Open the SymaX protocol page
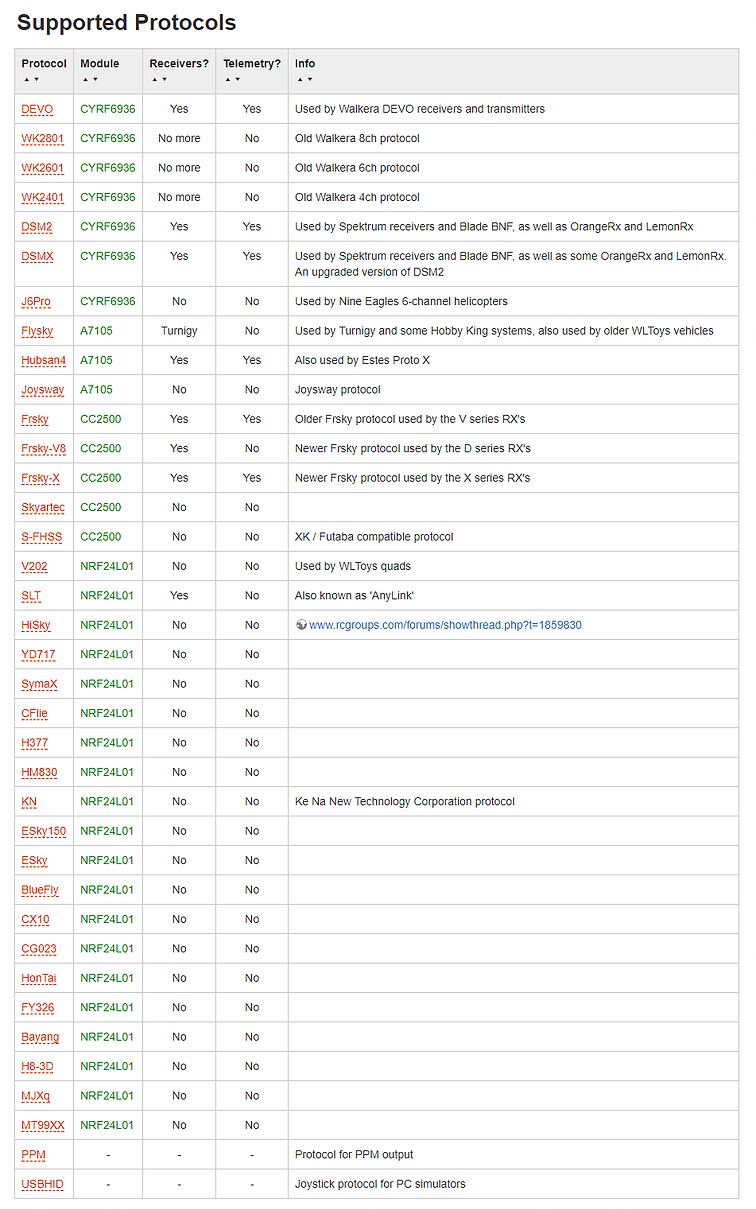This screenshot has height=1209, width=756. 40,684
